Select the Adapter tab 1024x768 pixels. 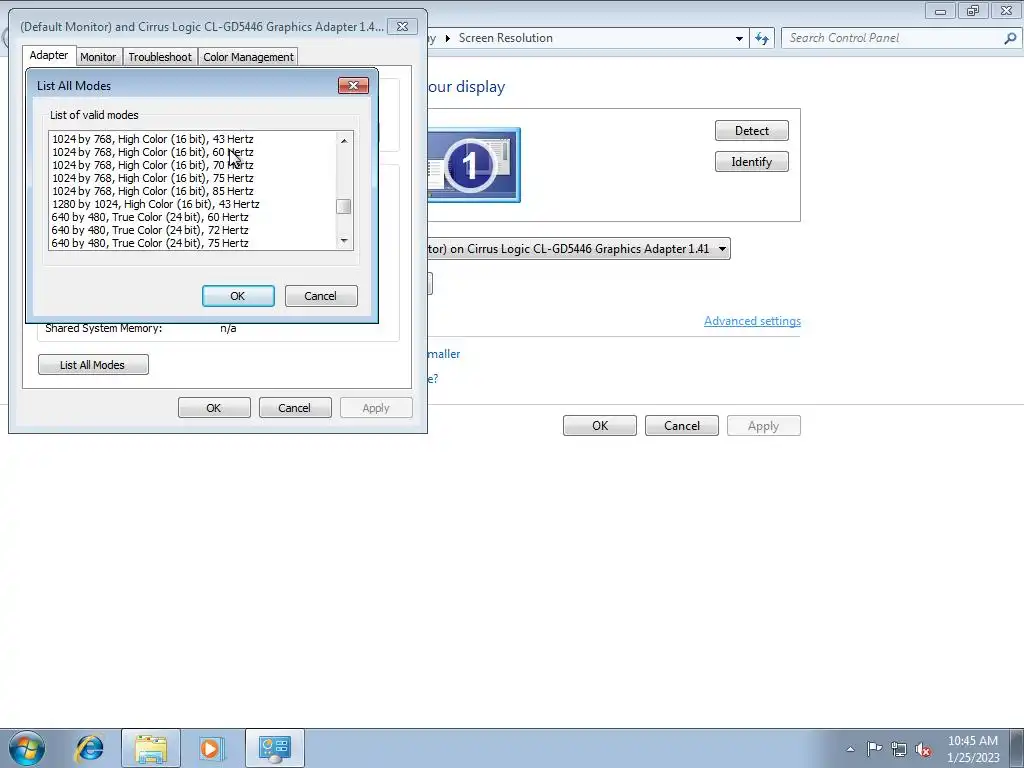49,56
